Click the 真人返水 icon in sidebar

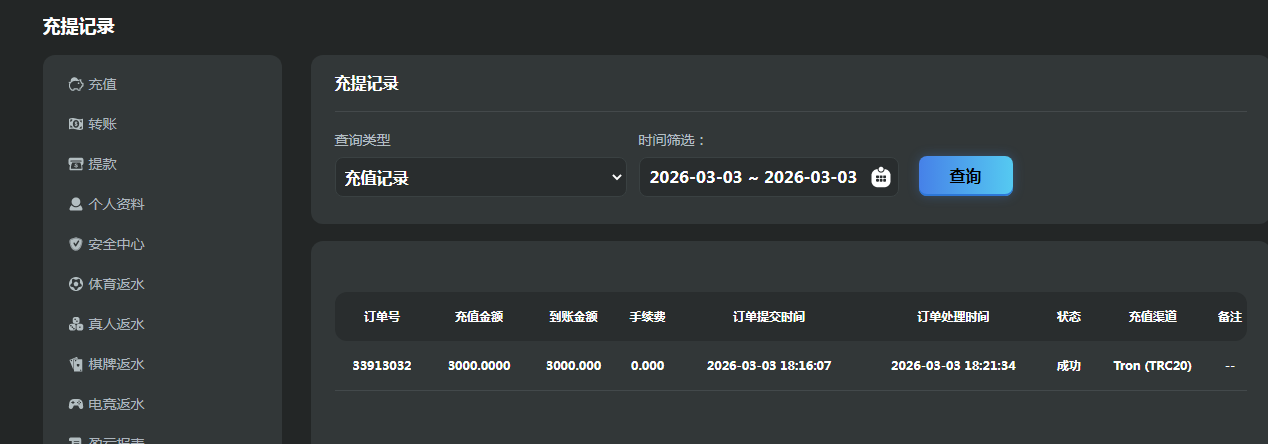tap(75, 324)
